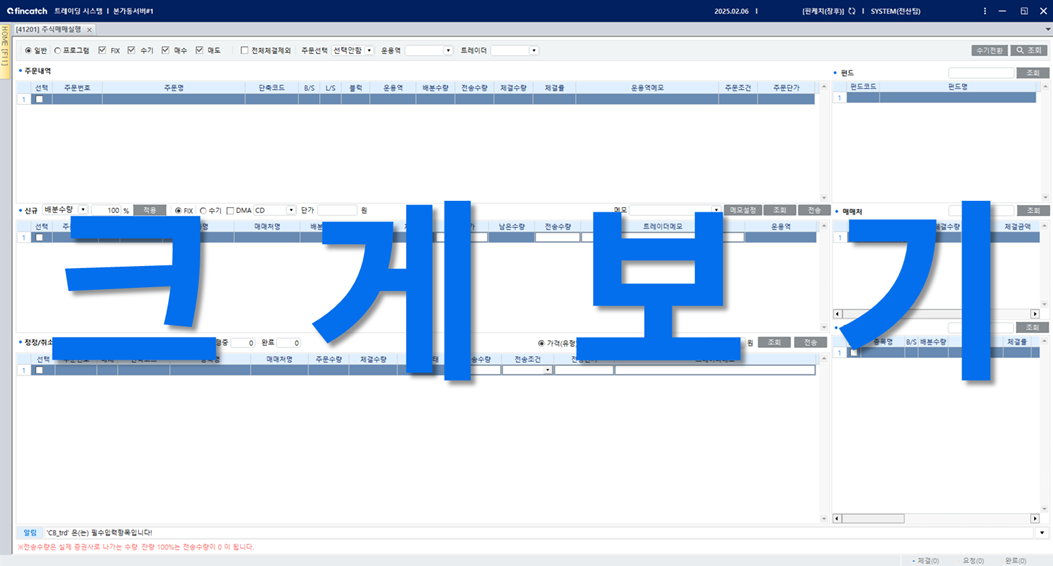Open the tab list arrow at right of tab bar
This screenshot has width=1053, height=566.
point(1047,30)
